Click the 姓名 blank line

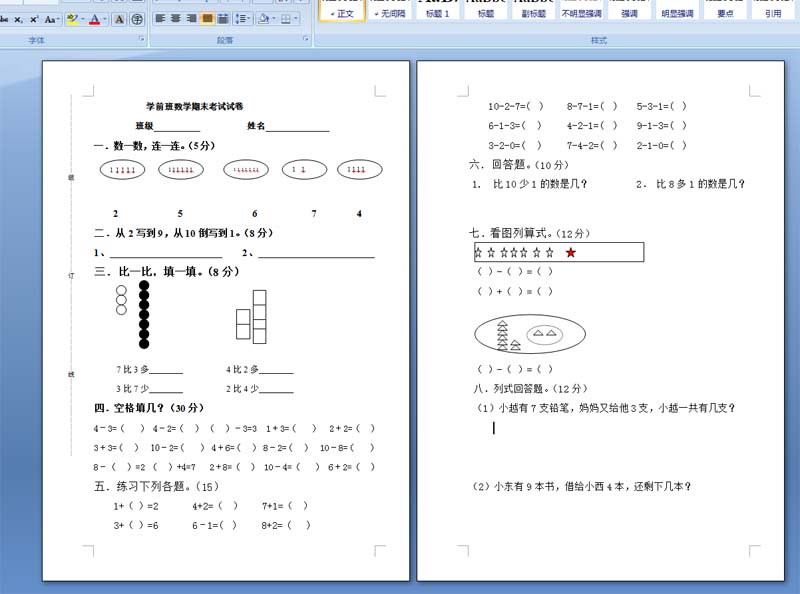(297, 127)
